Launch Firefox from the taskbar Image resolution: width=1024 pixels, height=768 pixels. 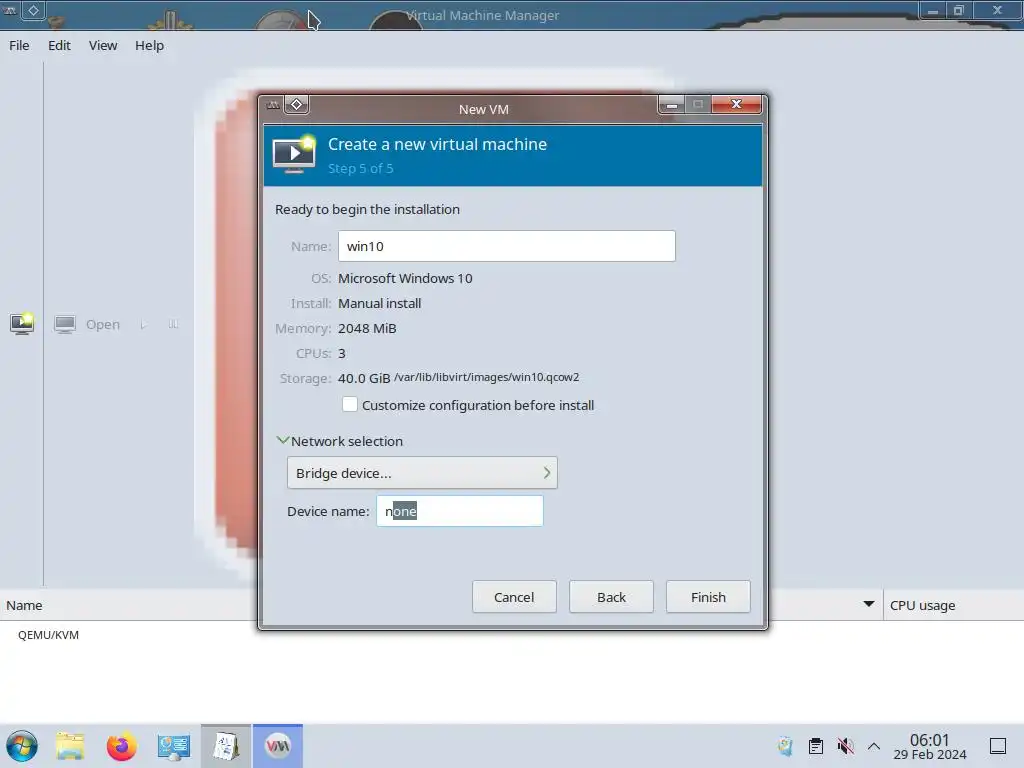[x=121, y=746]
